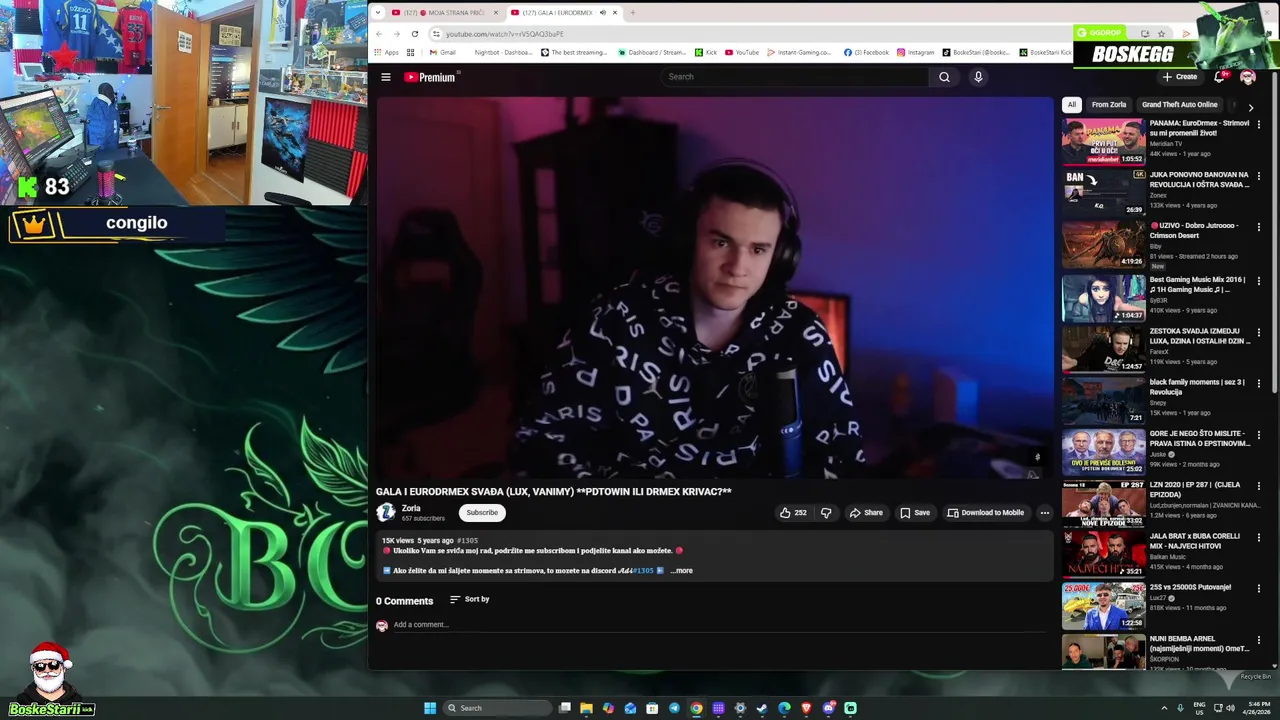Bookmark this page with star icon
This screenshot has height=720, width=1280.
(1161, 34)
